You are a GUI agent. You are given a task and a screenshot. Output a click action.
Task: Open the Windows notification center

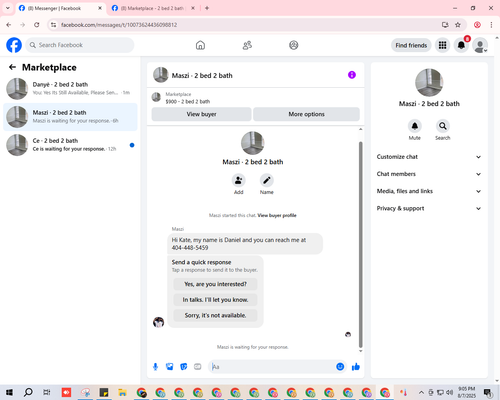click(x=488, y=393)
